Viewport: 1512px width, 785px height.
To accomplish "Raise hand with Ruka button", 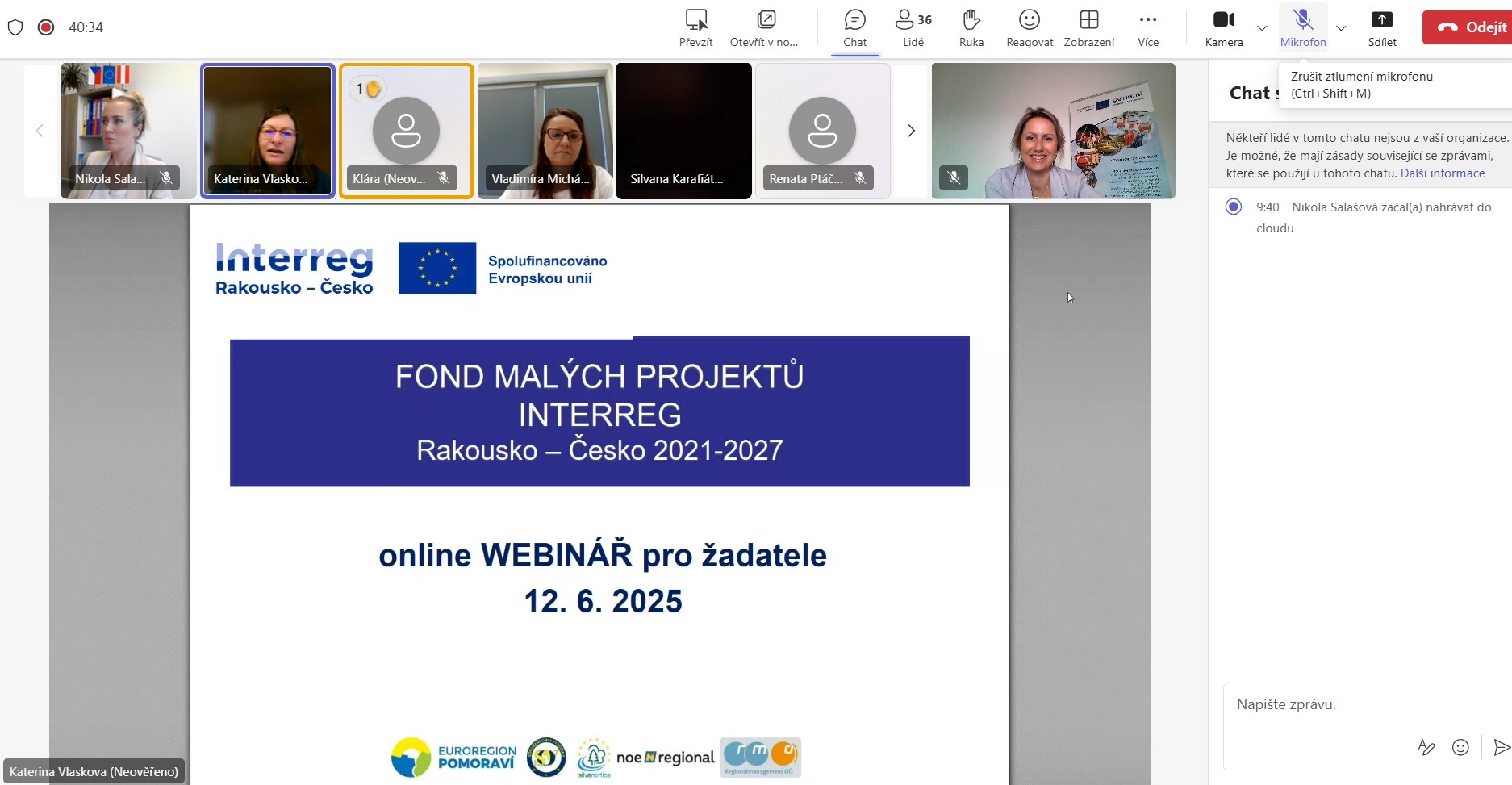I will (x=971, y=27).
